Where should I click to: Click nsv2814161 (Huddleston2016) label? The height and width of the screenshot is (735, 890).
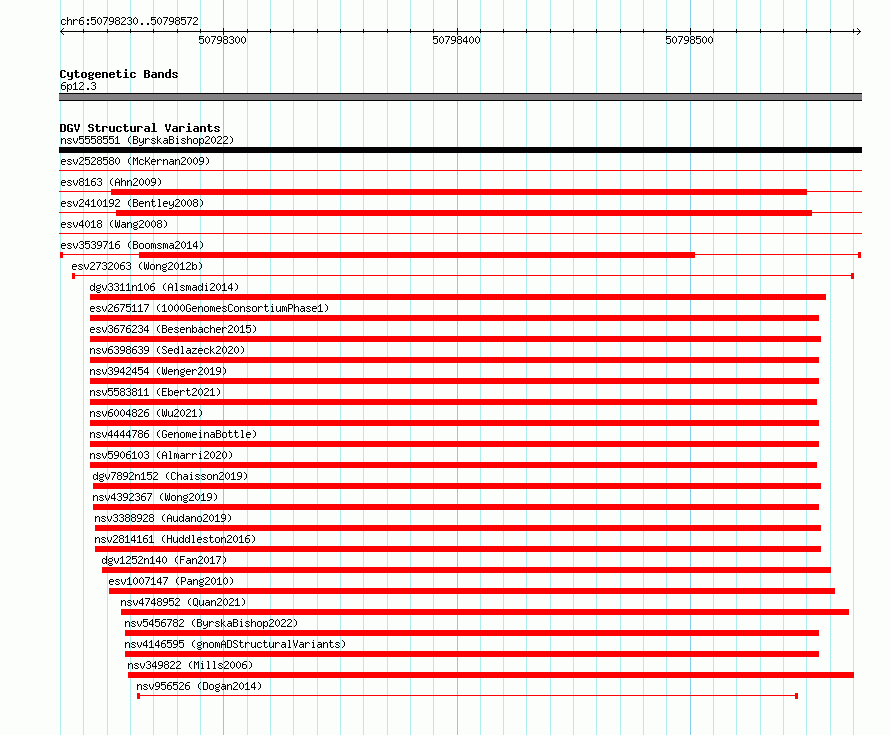(175, 539)
